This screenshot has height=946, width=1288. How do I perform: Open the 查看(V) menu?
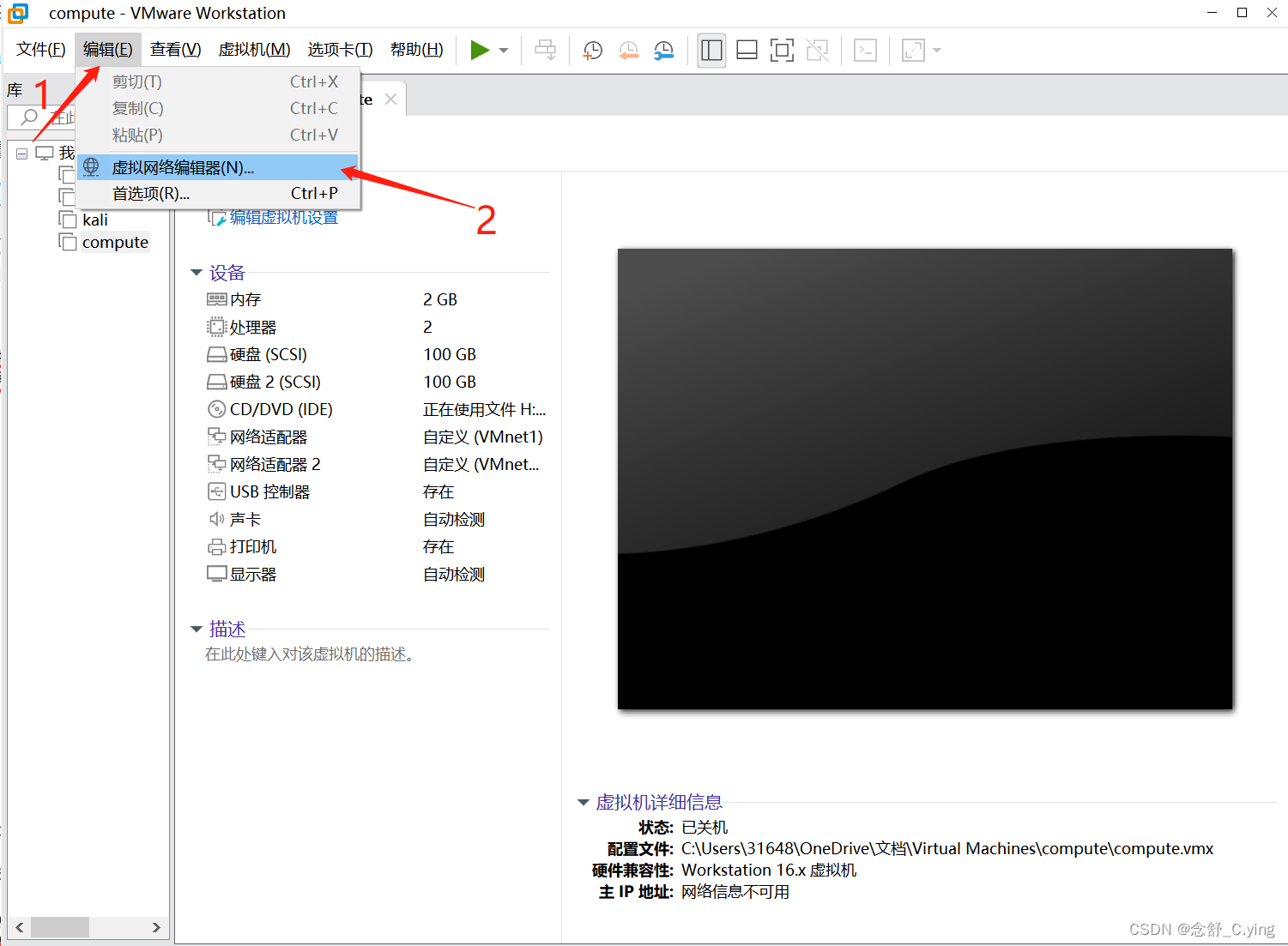(175, 50)
